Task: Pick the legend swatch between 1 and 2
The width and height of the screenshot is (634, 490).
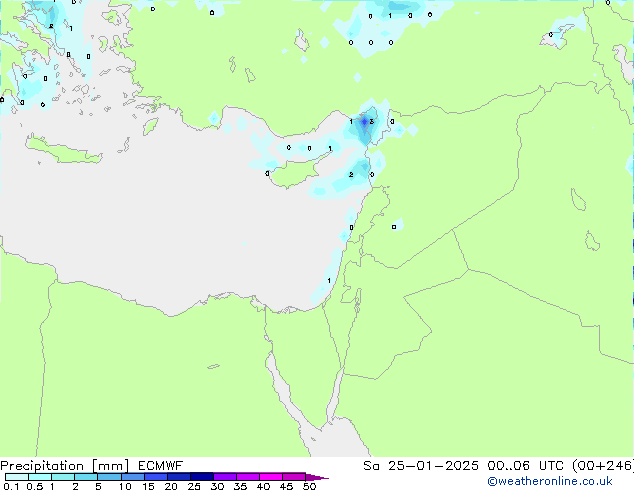Action: coord(63,477)
